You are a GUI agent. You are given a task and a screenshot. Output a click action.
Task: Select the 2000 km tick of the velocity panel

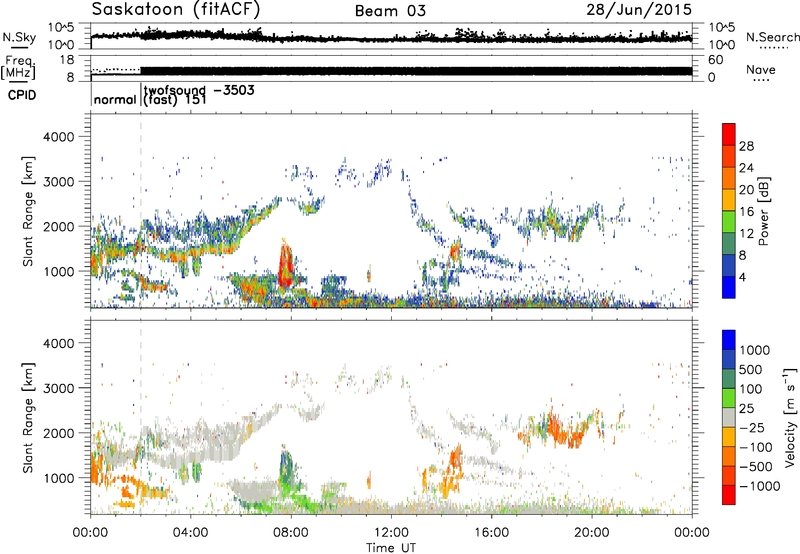point(58,433)
